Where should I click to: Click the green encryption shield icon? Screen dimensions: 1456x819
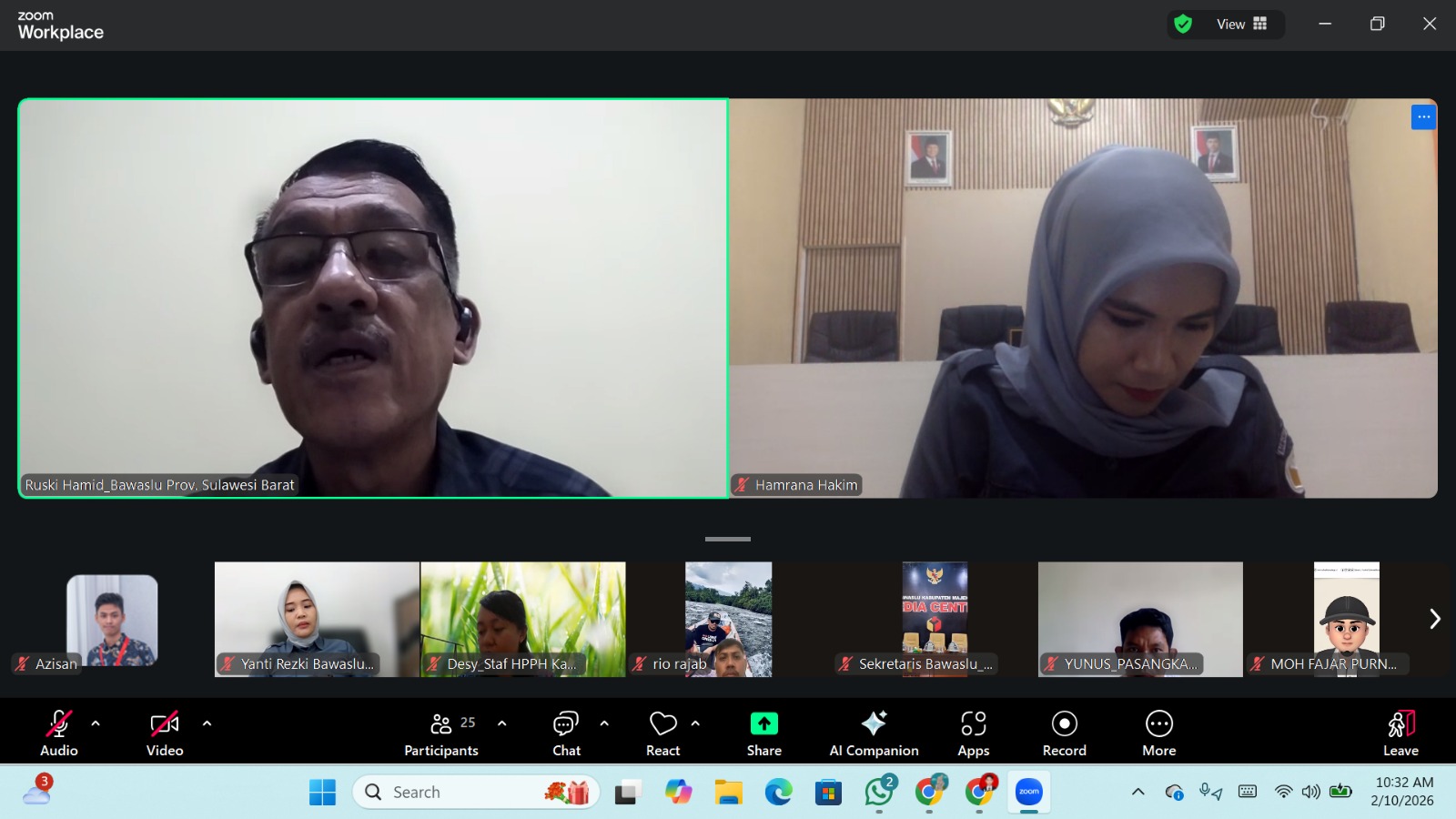(1183, 25)
